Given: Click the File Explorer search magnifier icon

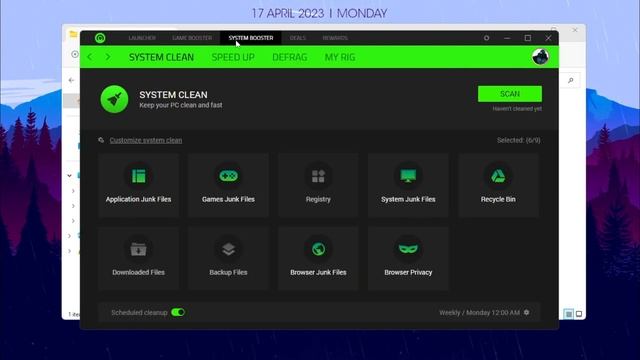Looking at the screenshot, I should 571,80.
